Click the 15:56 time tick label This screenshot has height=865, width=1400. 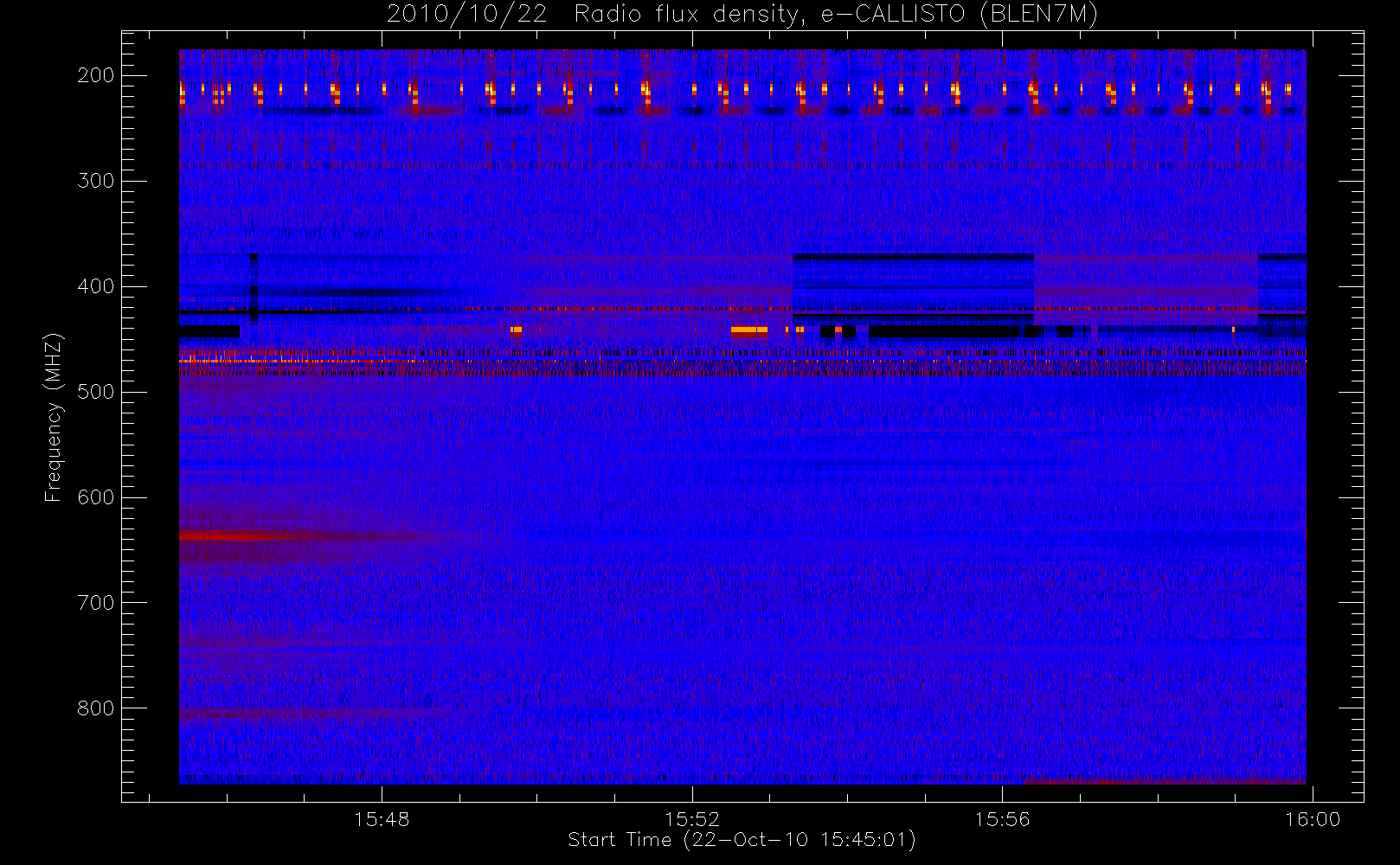click(x=1003, y=819)
